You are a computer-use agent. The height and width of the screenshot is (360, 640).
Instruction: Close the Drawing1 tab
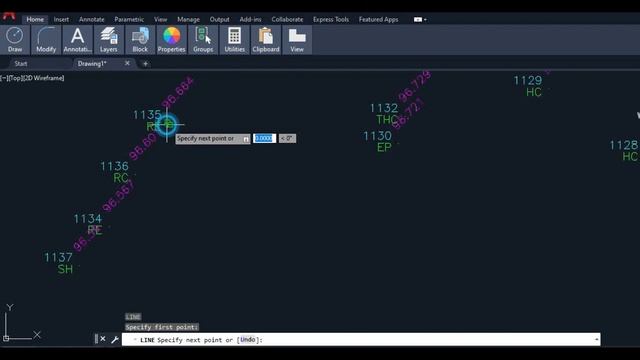127,63
